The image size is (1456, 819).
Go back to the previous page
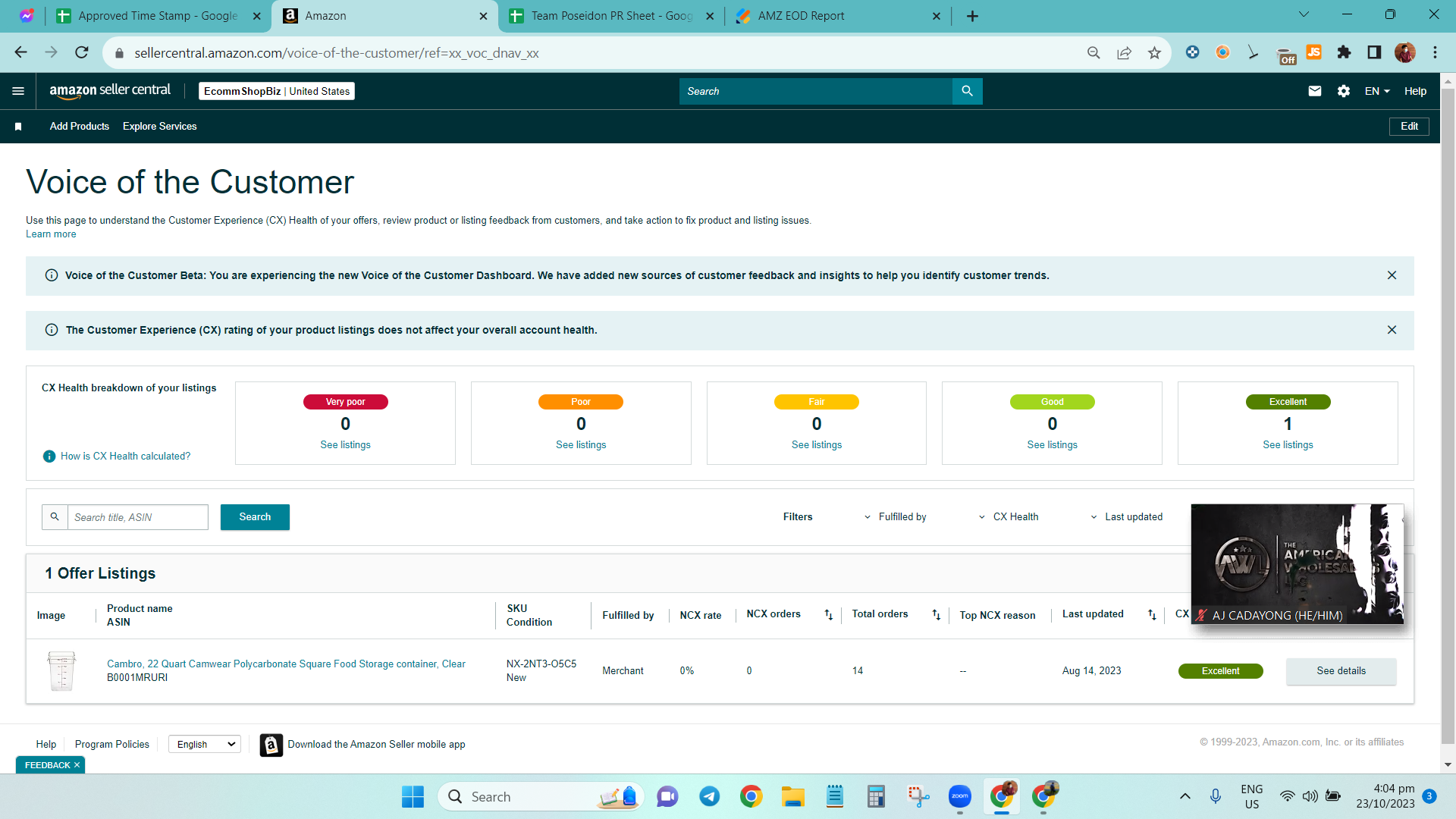point(20,52)
